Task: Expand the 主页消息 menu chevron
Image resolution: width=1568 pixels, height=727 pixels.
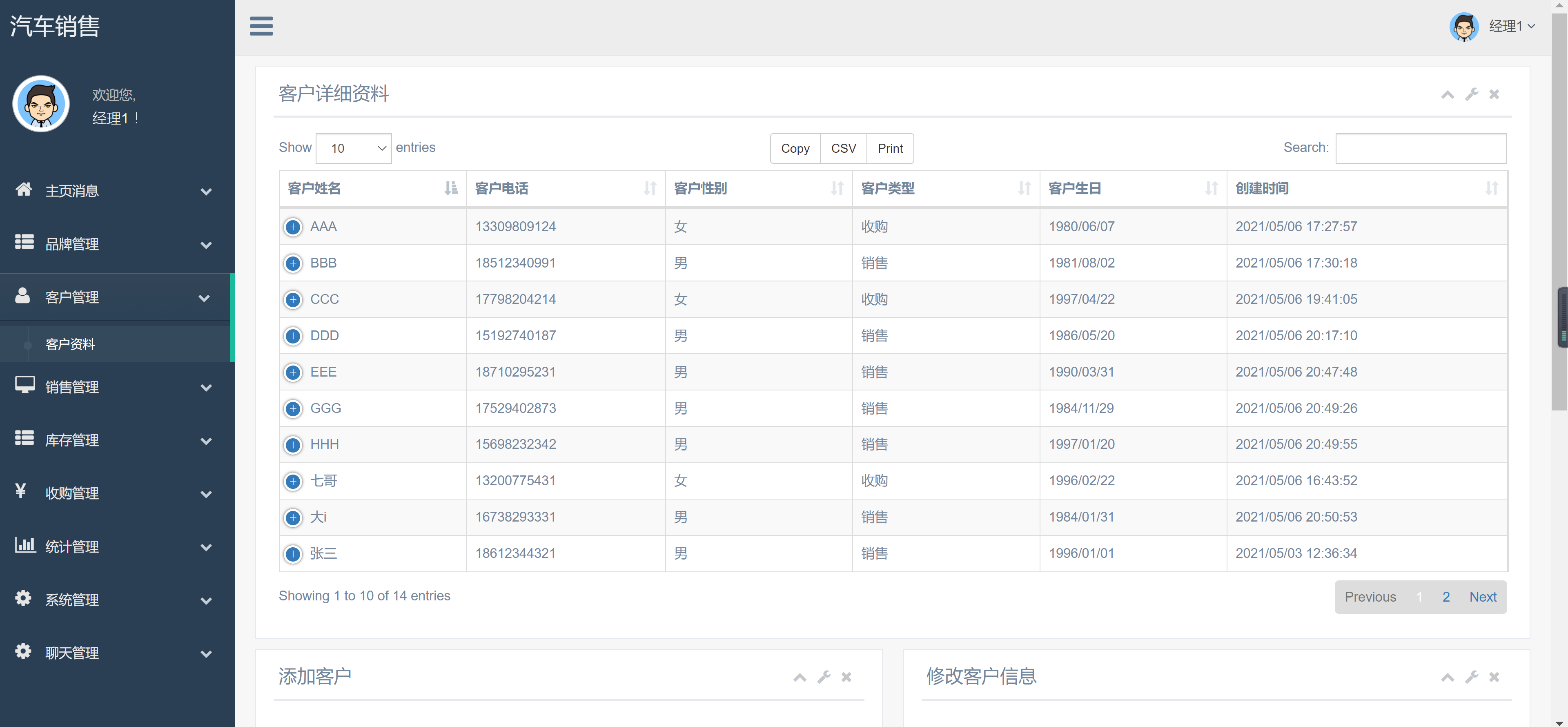Action: click(206, 192)
